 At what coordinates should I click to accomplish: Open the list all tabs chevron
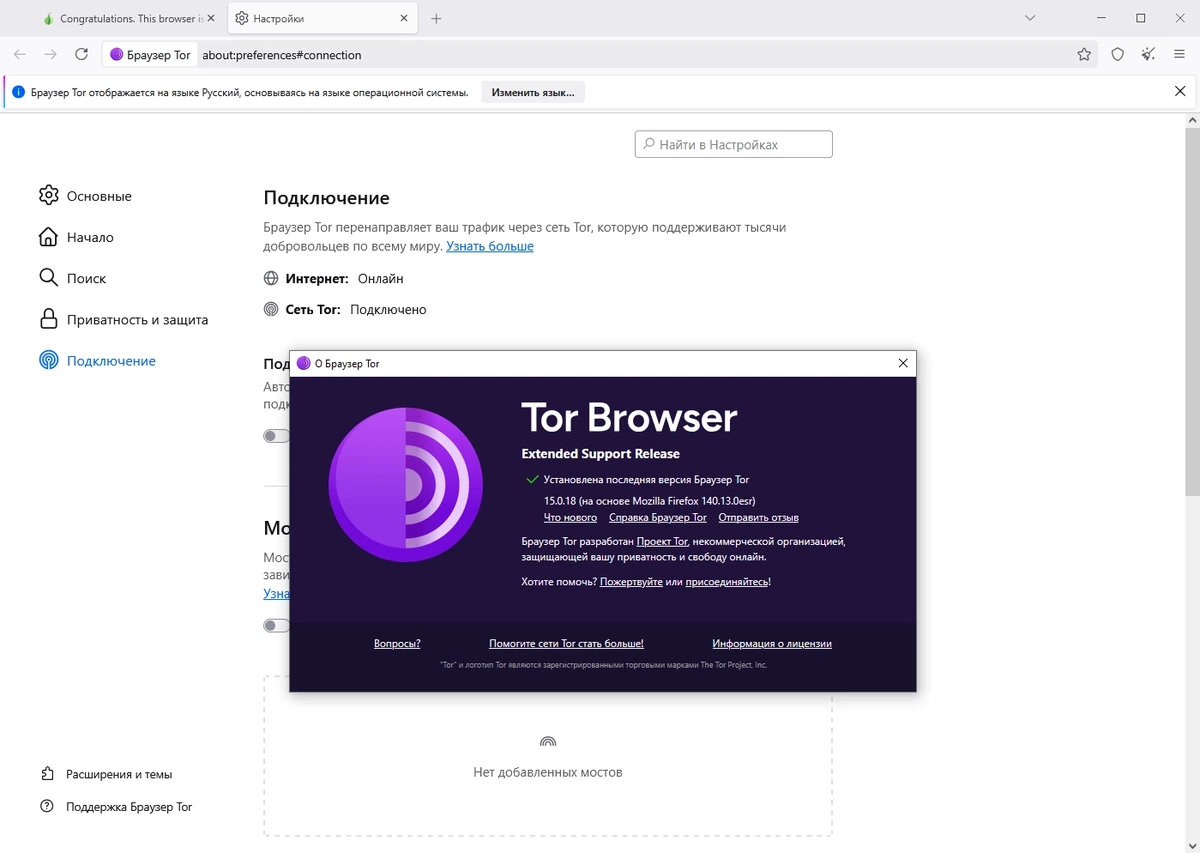tap(1030, 18)
